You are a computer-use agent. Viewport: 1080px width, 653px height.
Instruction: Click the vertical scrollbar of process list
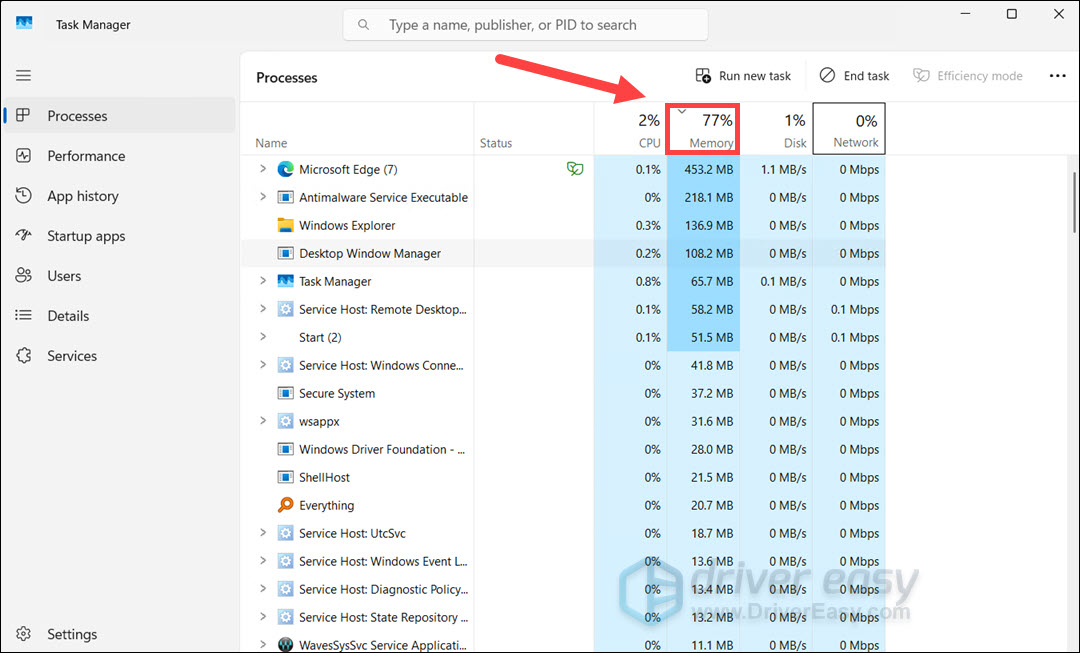click(x=1074, y=202)
